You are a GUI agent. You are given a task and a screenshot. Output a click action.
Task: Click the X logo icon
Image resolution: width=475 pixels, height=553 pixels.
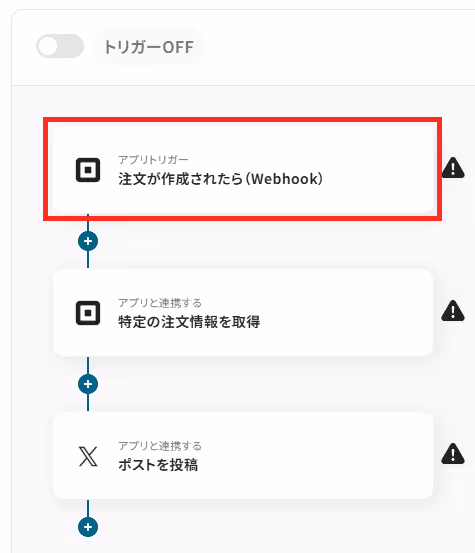[x=88, y=456]
